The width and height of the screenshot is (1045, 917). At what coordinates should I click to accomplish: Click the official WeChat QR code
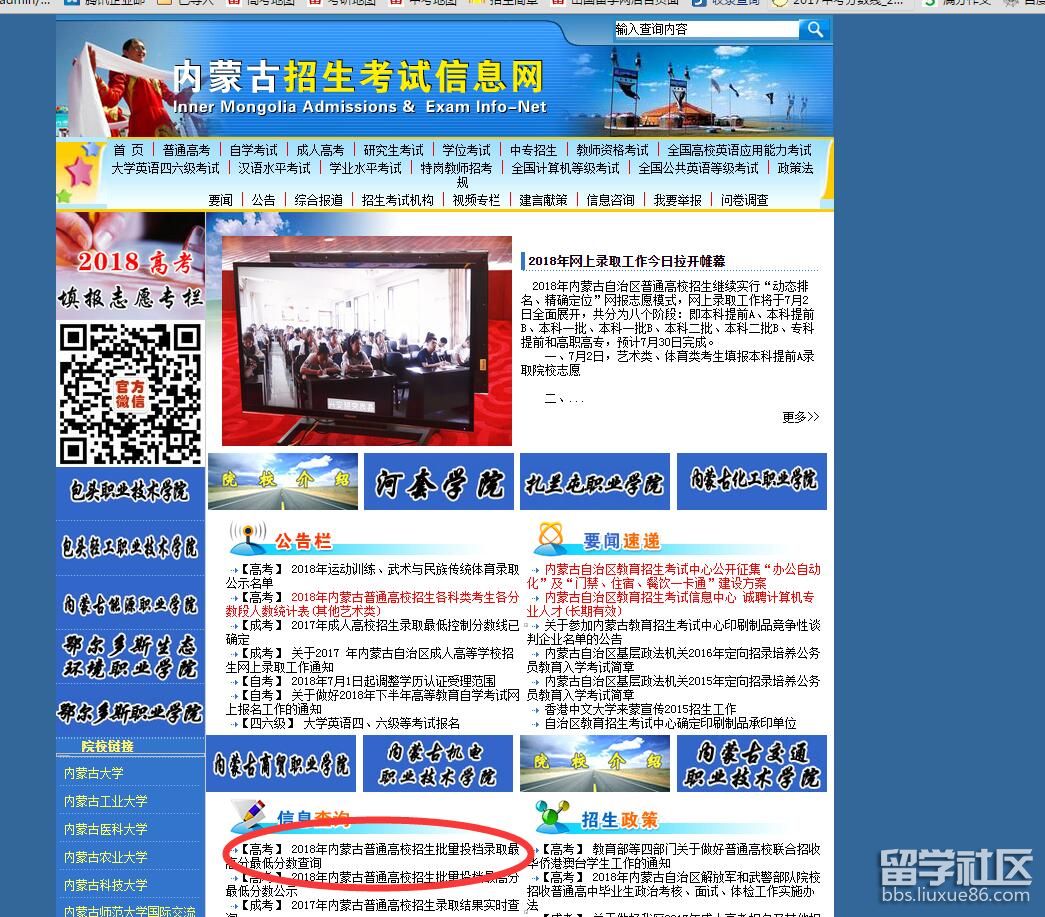pyautogui.click(x=130, y=394)
